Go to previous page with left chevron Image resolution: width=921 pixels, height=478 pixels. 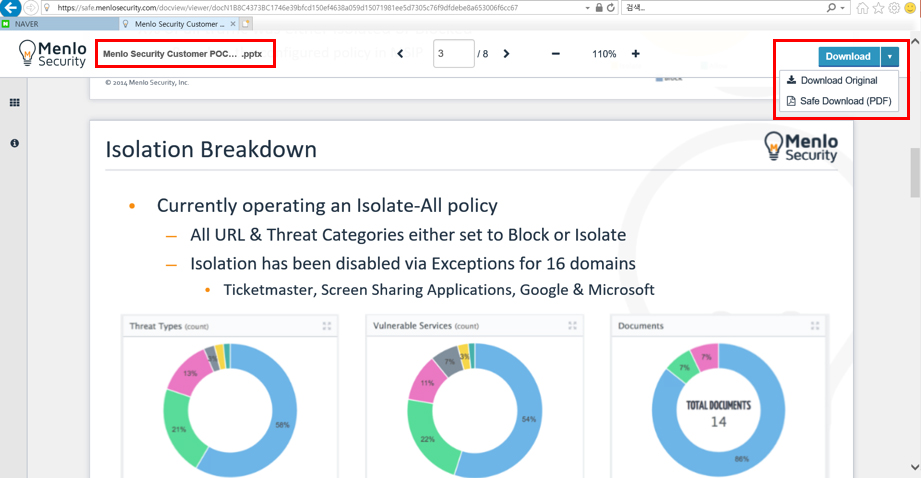[x=401, y=54]
